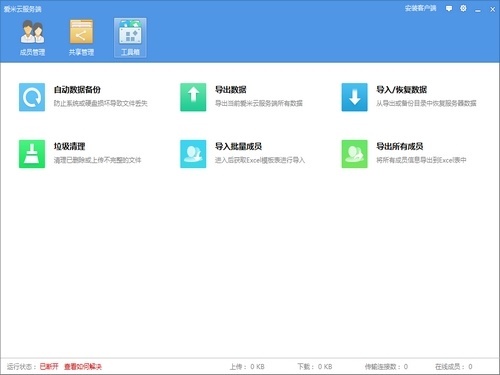Switch to the 工具箱 tab label
Image resolution: width=500 pixels, height=375 pixels.
point(130,52)
